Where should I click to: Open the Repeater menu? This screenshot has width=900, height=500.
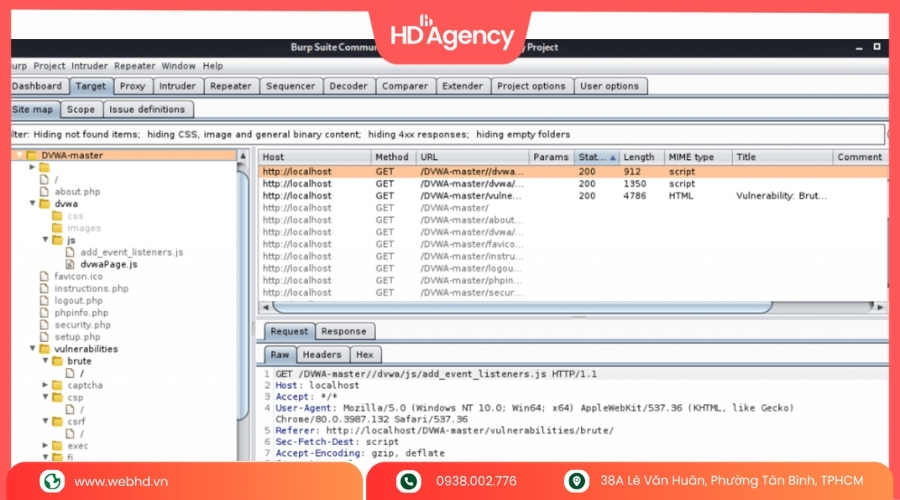[x=134, y=66]
